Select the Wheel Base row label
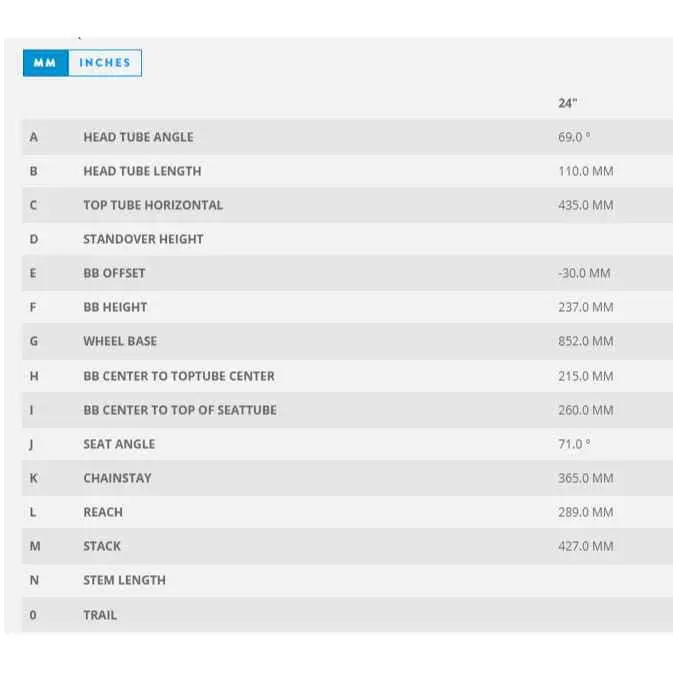673x673 pixels. tap(120, 341)
